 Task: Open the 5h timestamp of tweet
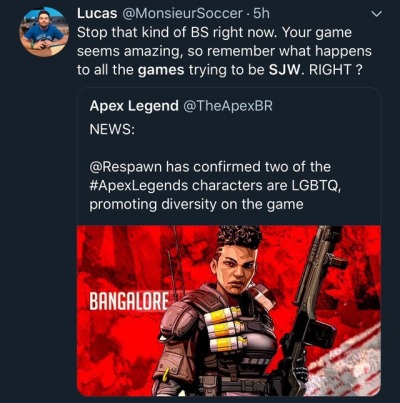pyautogui.click(x=261, y=14)
